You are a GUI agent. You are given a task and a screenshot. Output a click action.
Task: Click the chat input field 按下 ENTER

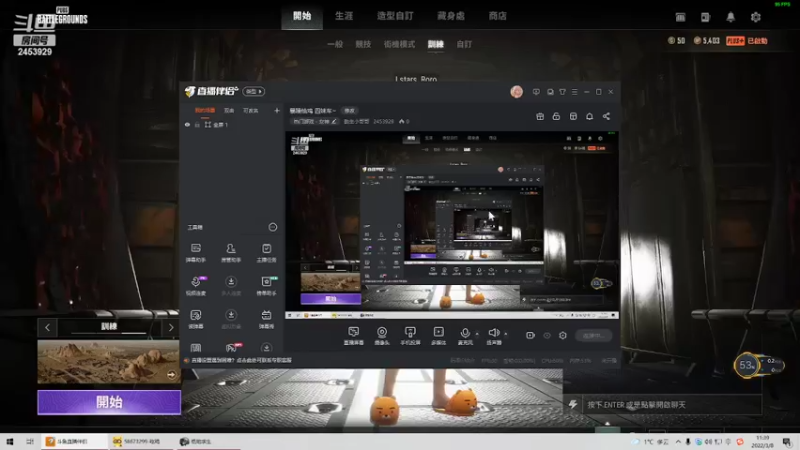pyautogui.click(x=671, y=405)
